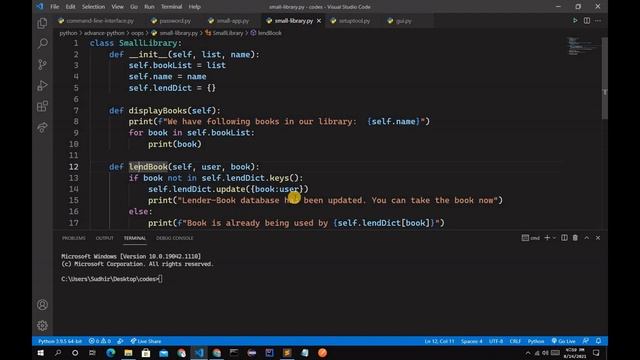
Task: Open the Manage gear icon
Action: pyautogui.click(x=42, y=325)
